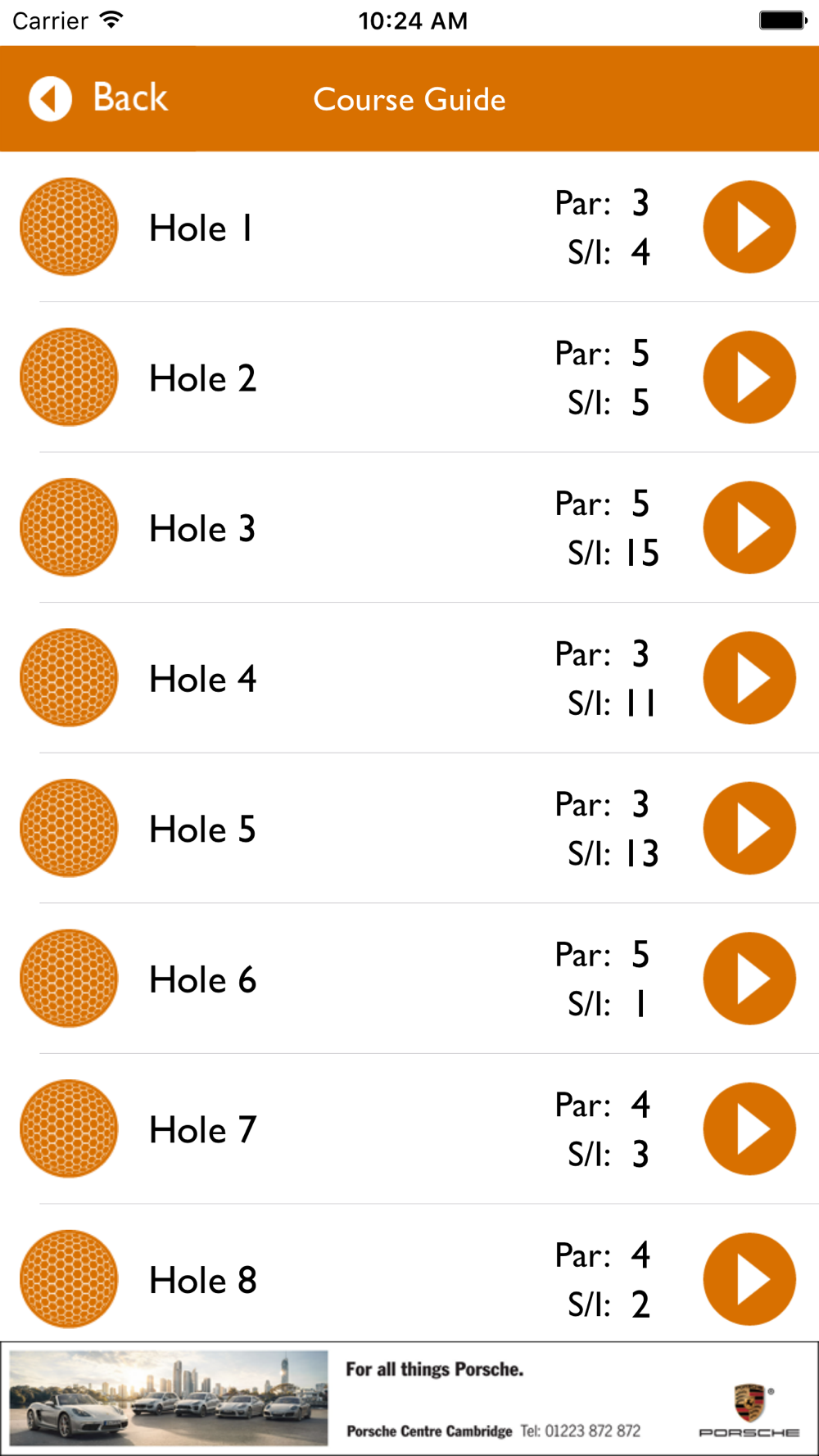Choose the Hole 5 list entry
Image resolution: width=819 pixels, height=1456 pixels.
coord(202,830)
